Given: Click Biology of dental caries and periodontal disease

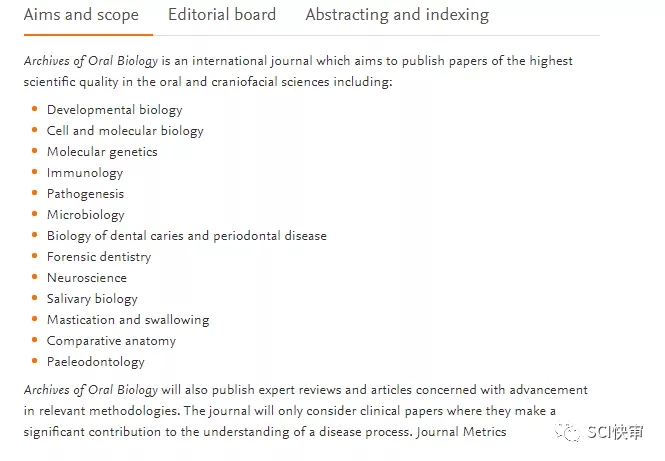Looking at the screenshot, I should point(186,236).
